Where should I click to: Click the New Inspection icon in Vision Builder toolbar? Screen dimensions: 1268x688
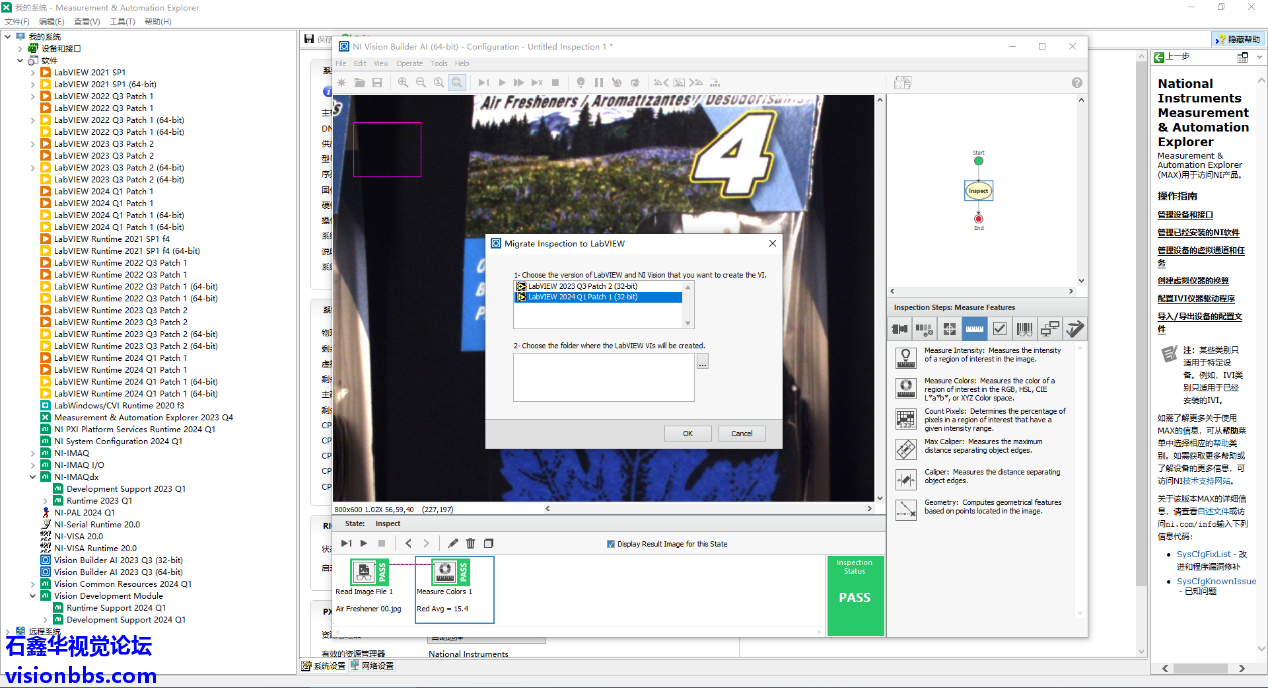click(x=342, y=83)
